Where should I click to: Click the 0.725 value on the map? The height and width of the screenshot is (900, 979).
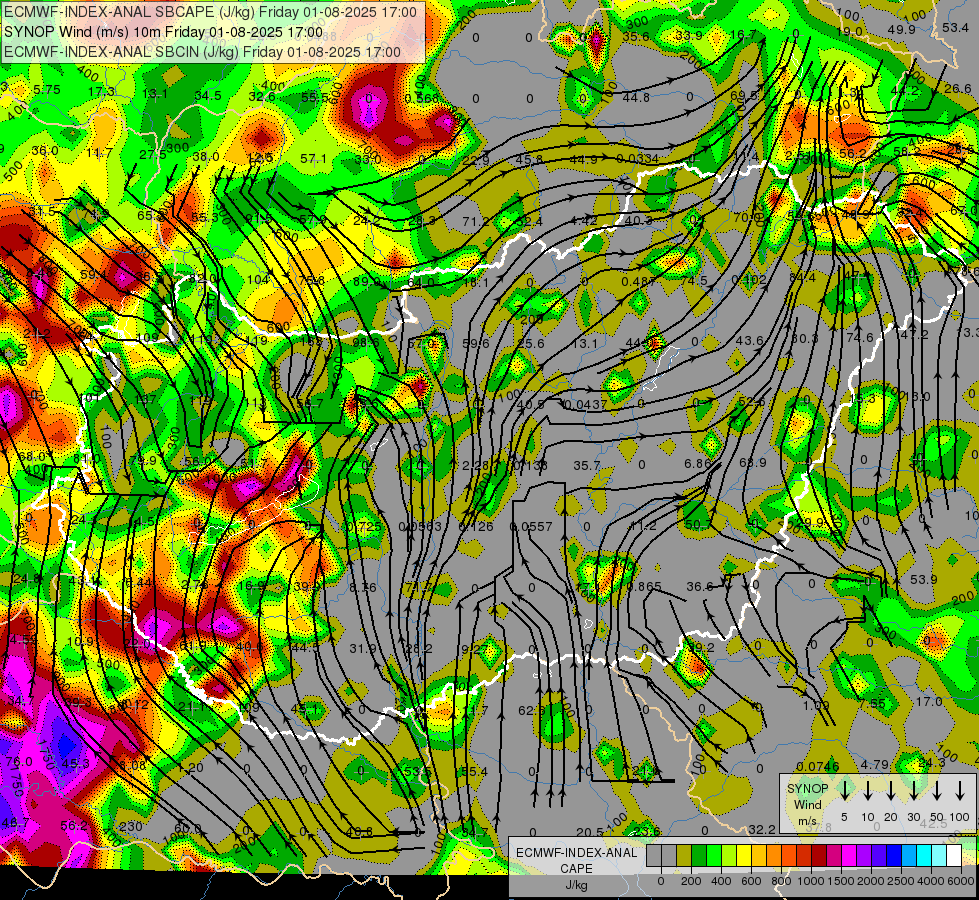click(363, 527)
